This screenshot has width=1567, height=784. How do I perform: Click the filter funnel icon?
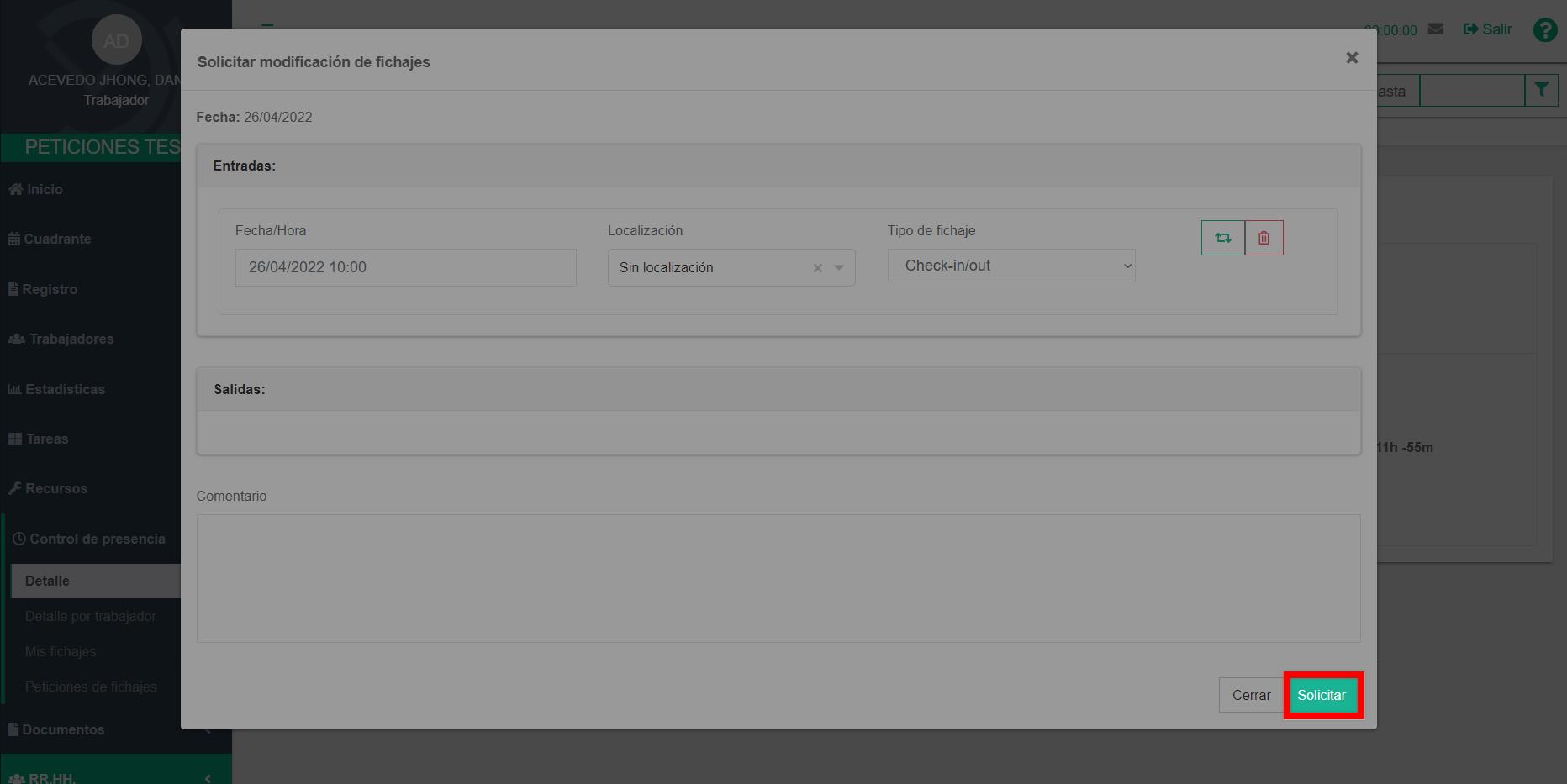1541,90
